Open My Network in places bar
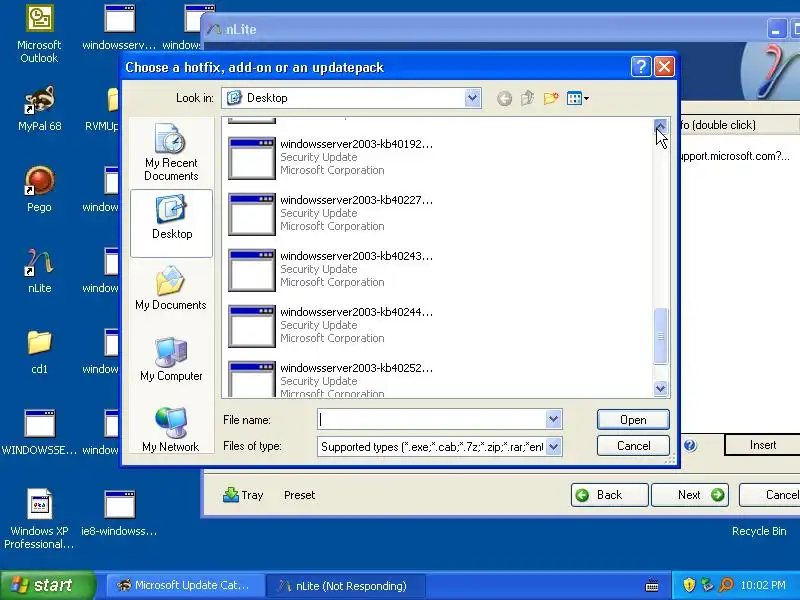Viewport: 800px width, 600px height. [x=171, y=430]
